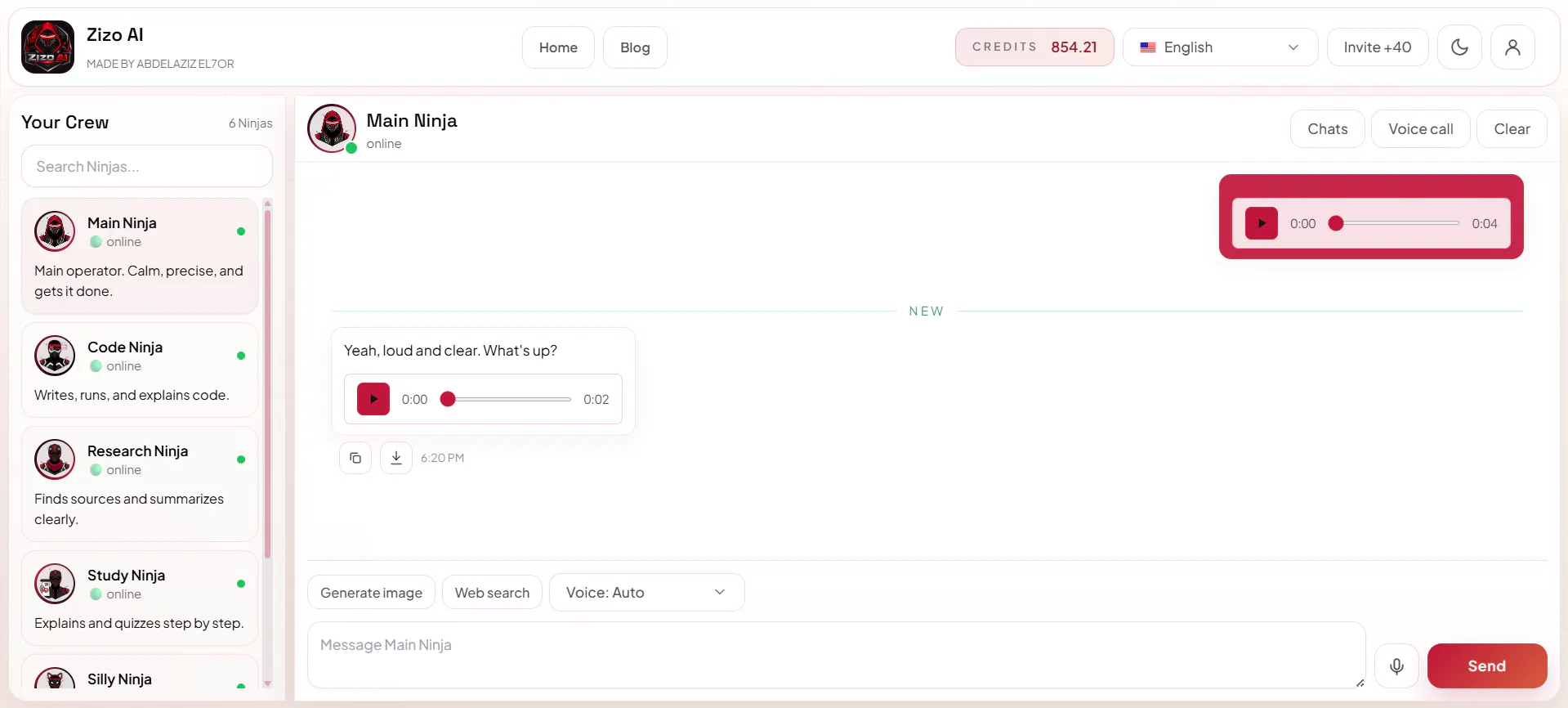Open the Blog page
This screenshot has width=1568, height=708.
click(635, 47)
